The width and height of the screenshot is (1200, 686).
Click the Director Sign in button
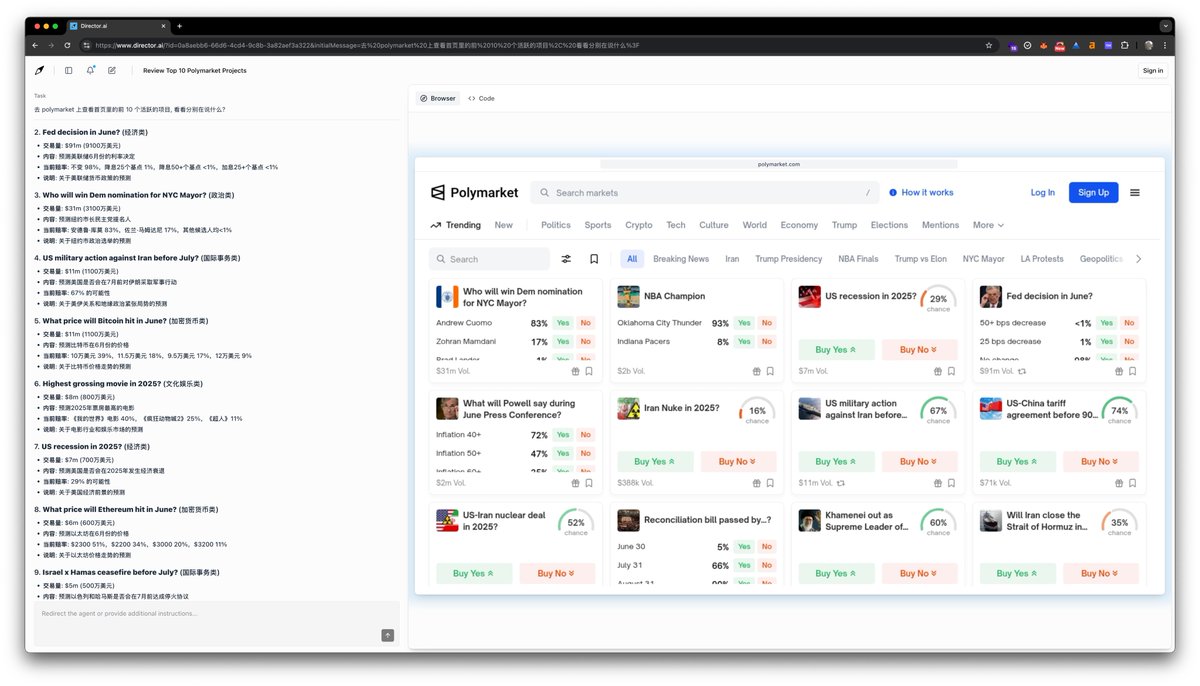point(1153,71)
